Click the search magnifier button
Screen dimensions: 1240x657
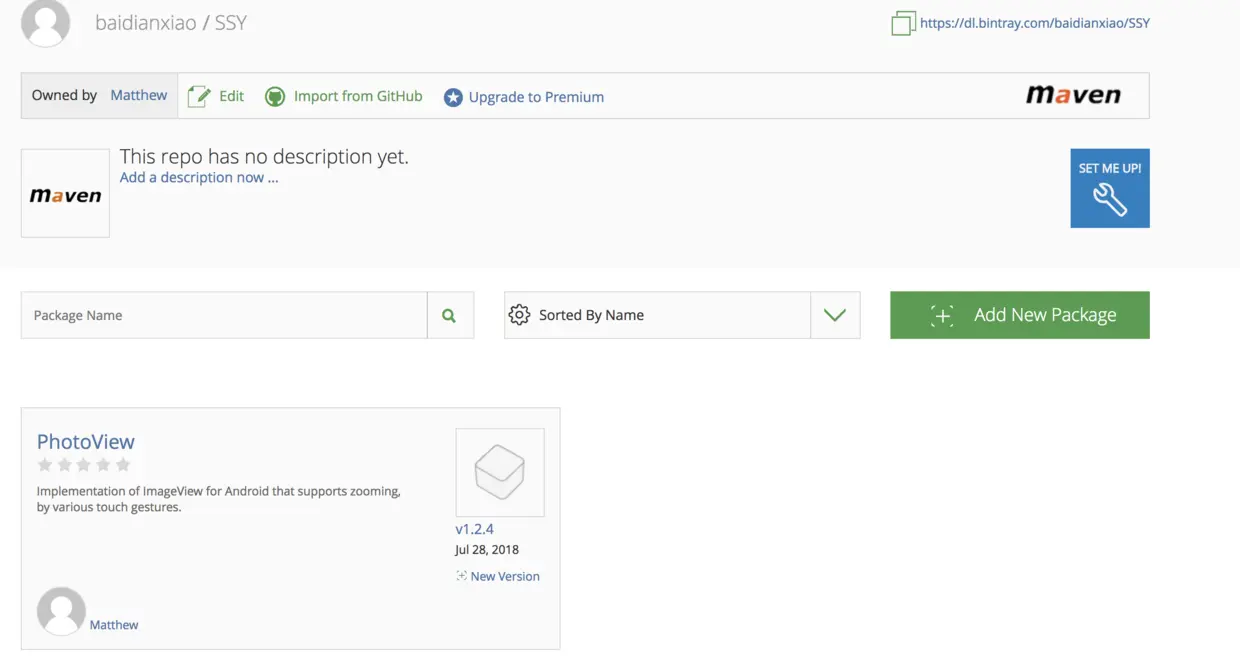click(x=450, y=315)
